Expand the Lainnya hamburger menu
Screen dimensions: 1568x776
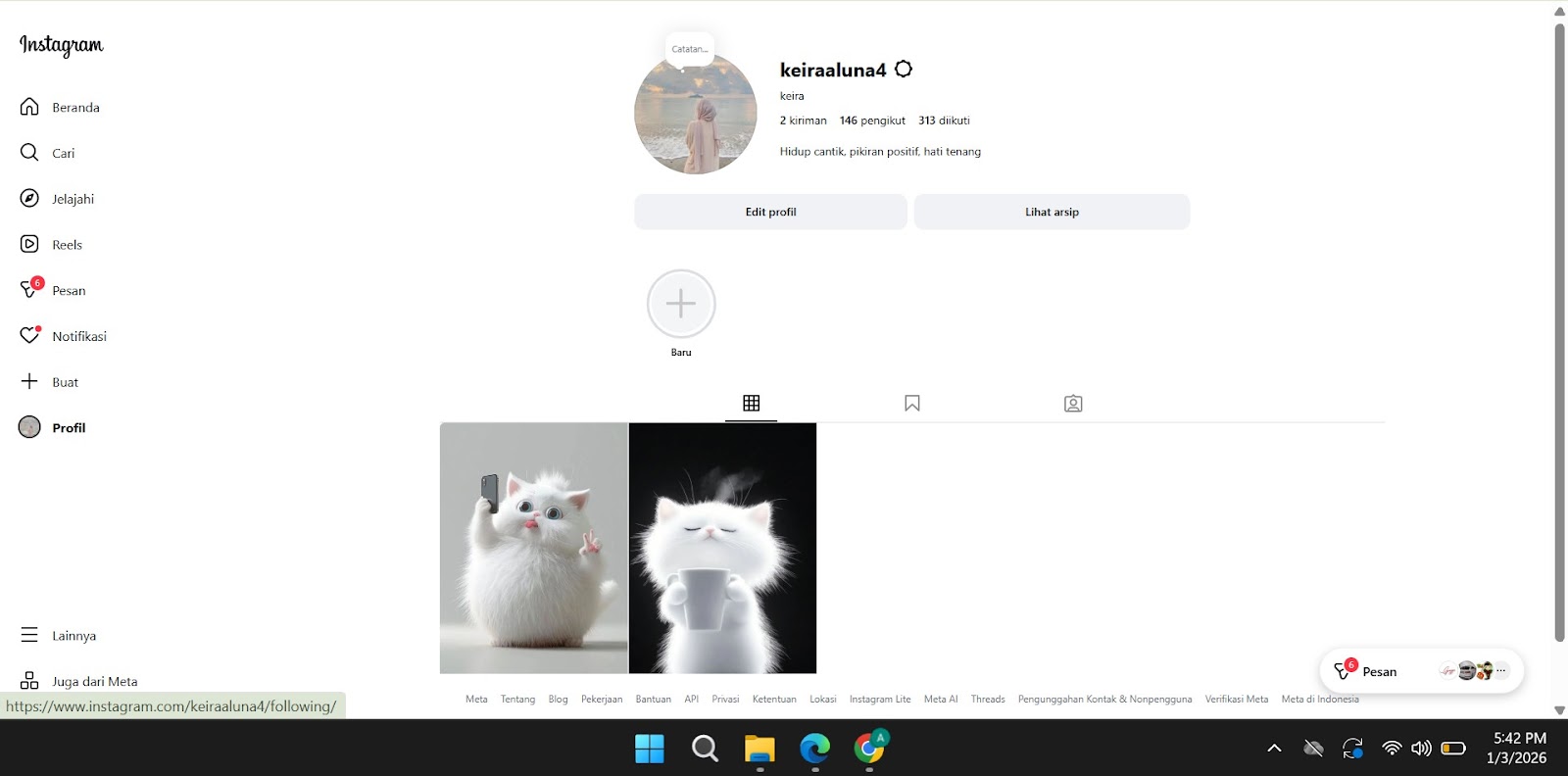click(29, 635)
